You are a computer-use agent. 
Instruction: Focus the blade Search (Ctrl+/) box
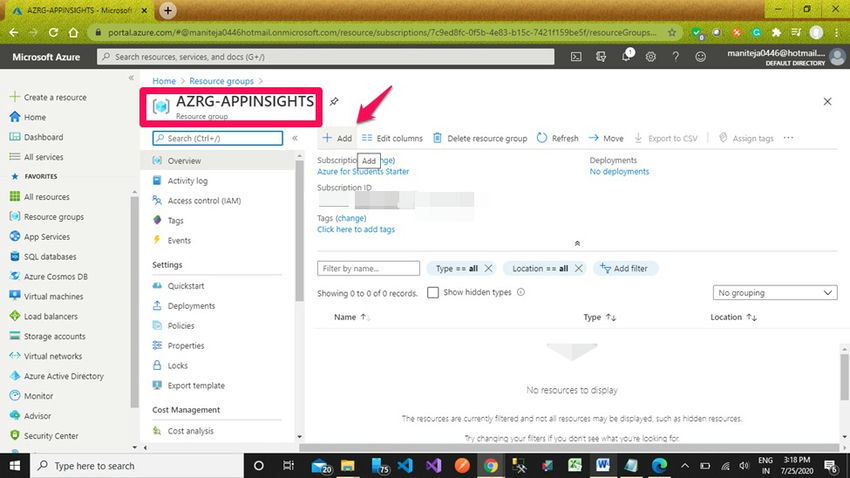tap(217, 138)
